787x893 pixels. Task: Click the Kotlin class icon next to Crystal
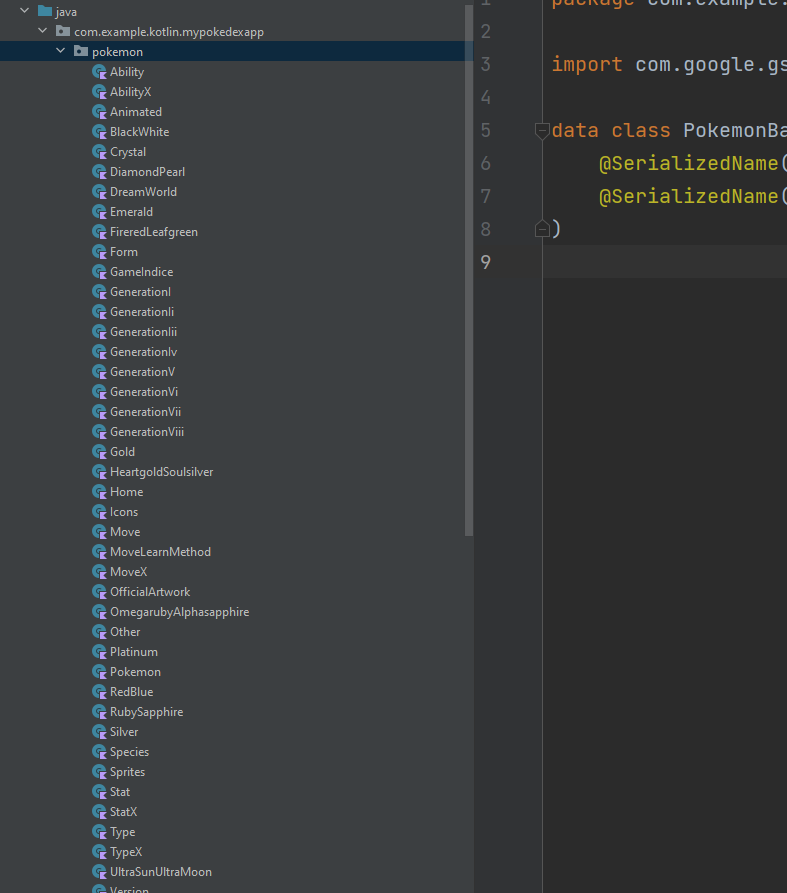99,152
